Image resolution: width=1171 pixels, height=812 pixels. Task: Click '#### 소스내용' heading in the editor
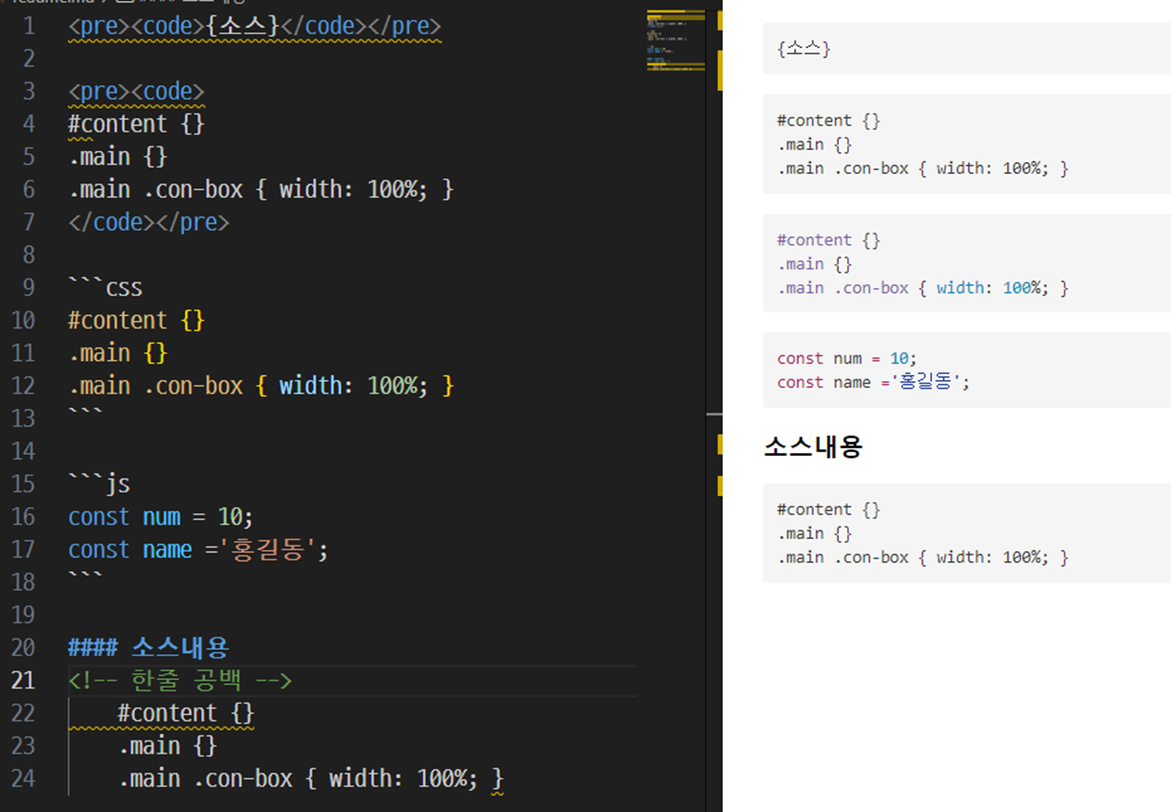pyautogui.click(x=149, y=648)
